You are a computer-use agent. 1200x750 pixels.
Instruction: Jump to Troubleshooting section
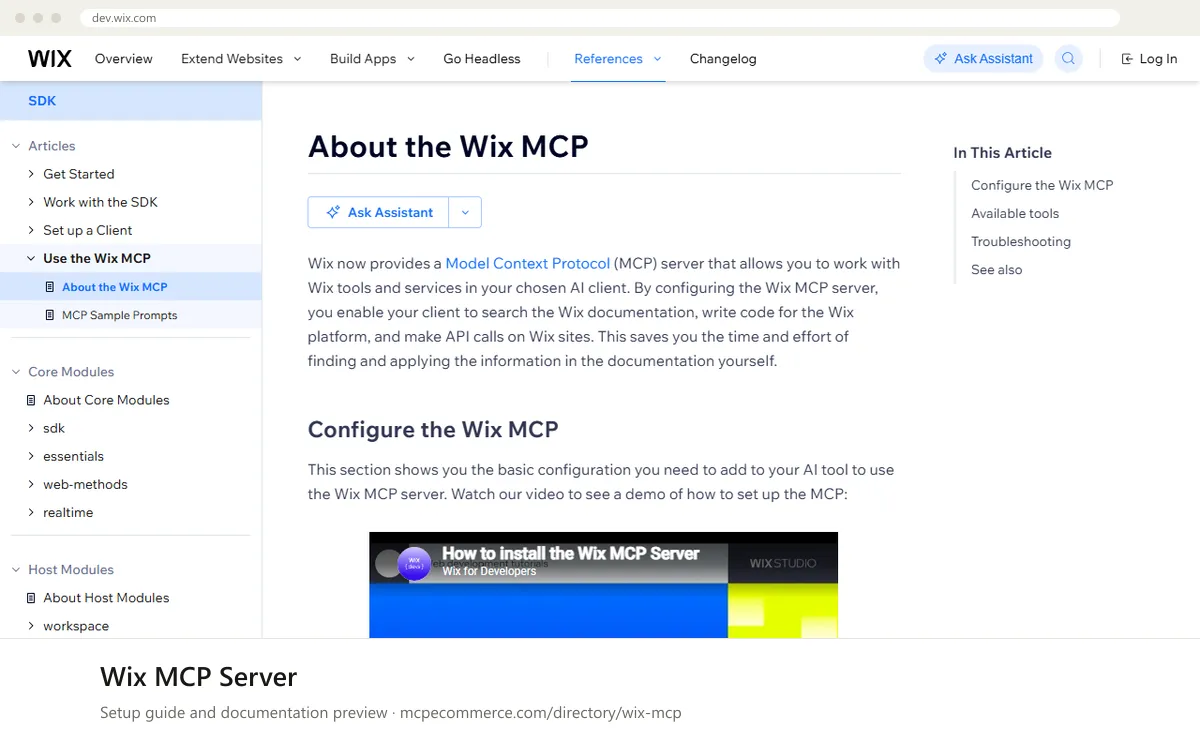[x=1021, y=241]
